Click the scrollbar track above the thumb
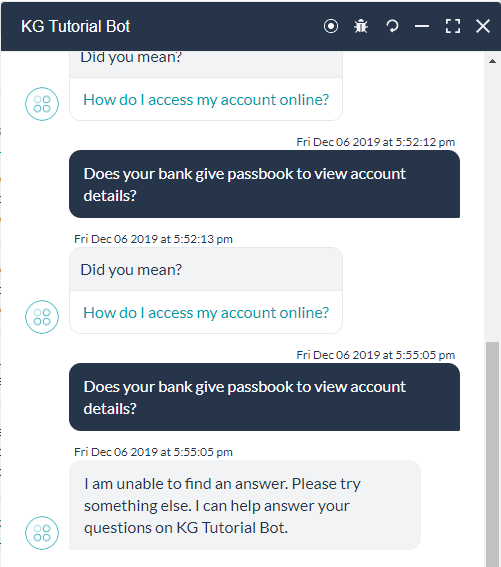This screenshot has height=567, width=501. pos(492,203)
